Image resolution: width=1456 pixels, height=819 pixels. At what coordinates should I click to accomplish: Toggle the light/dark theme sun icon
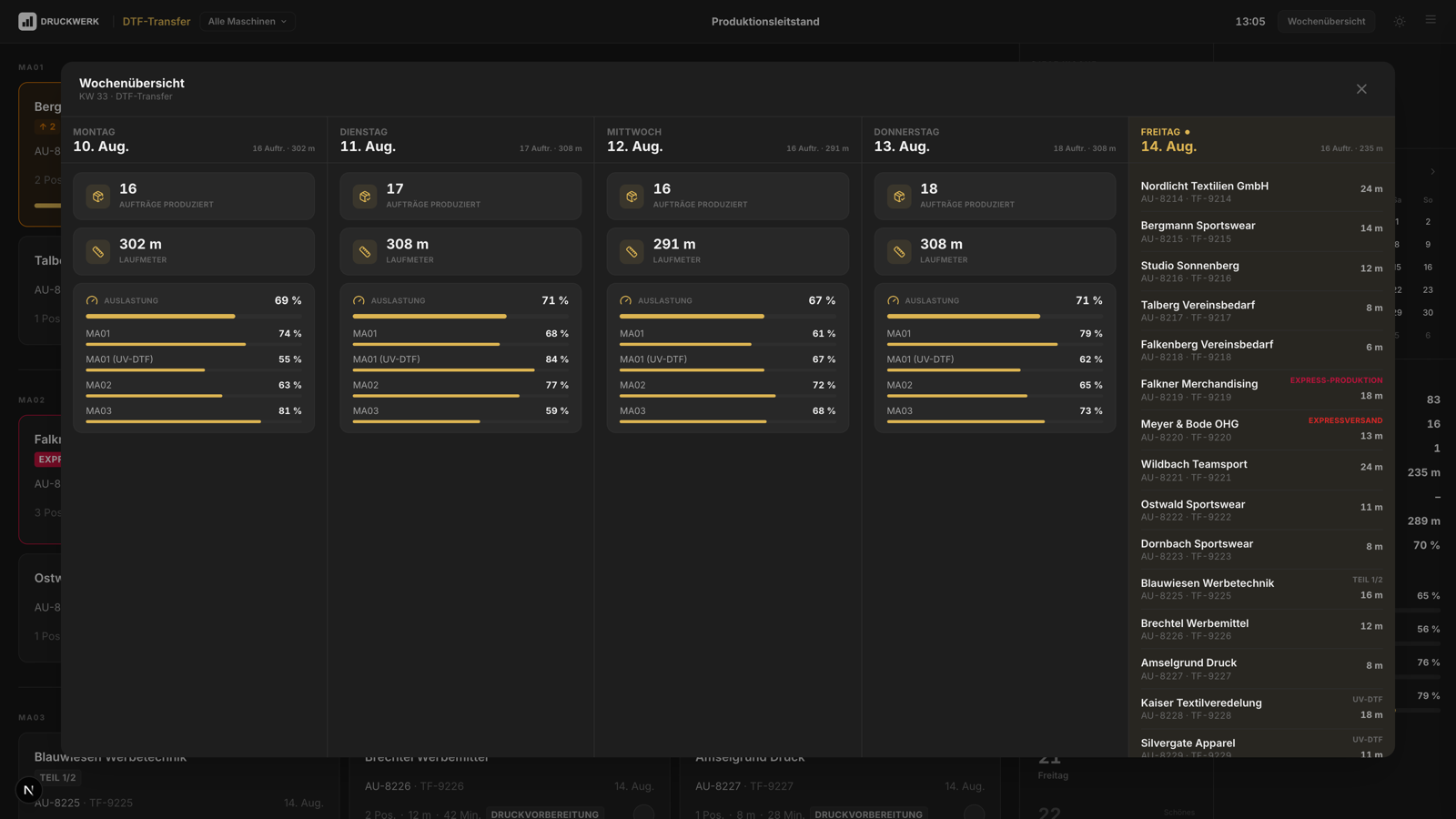click(1400, 21)
